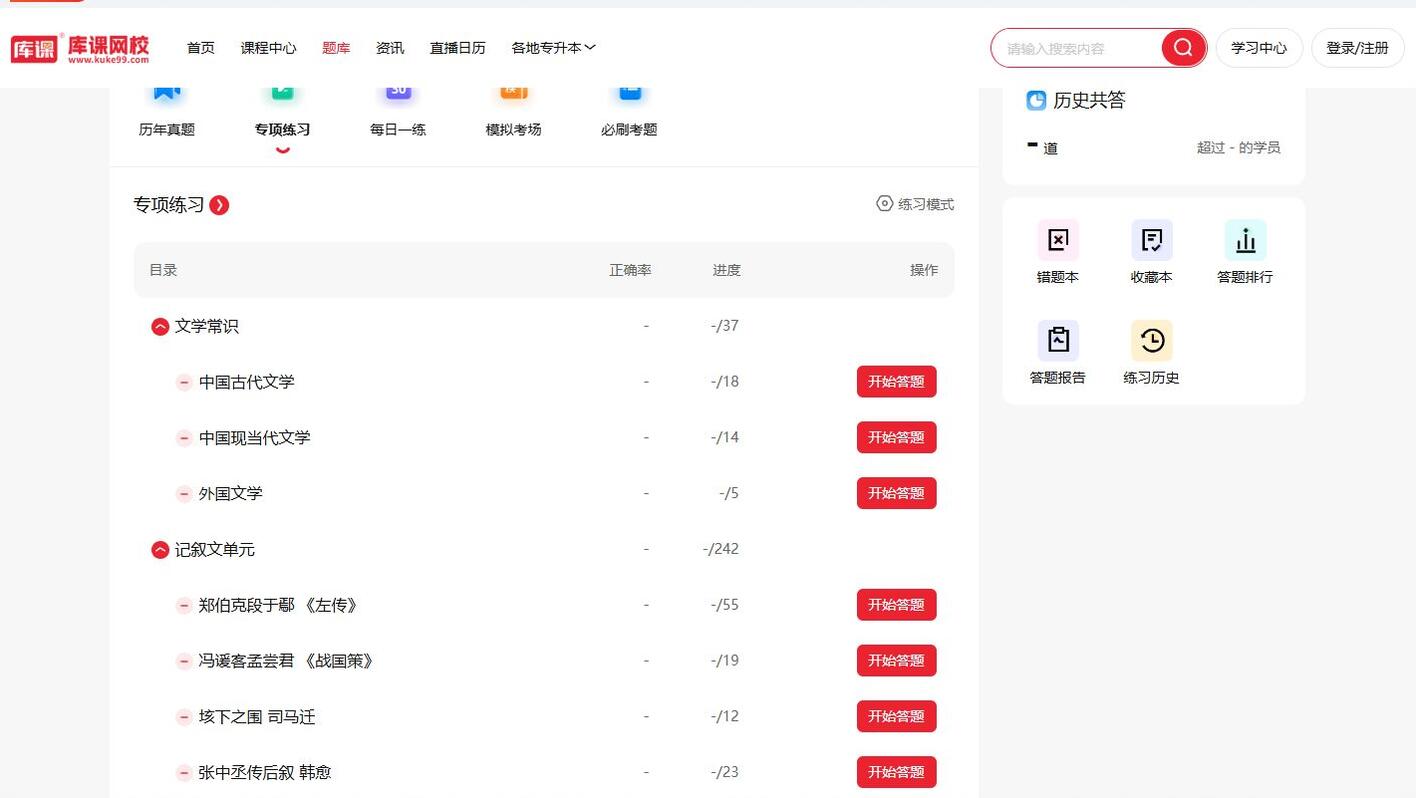
Task: Toggle the minus icon beside 张中丞传后叙
Action: click(x=184, y=773)
